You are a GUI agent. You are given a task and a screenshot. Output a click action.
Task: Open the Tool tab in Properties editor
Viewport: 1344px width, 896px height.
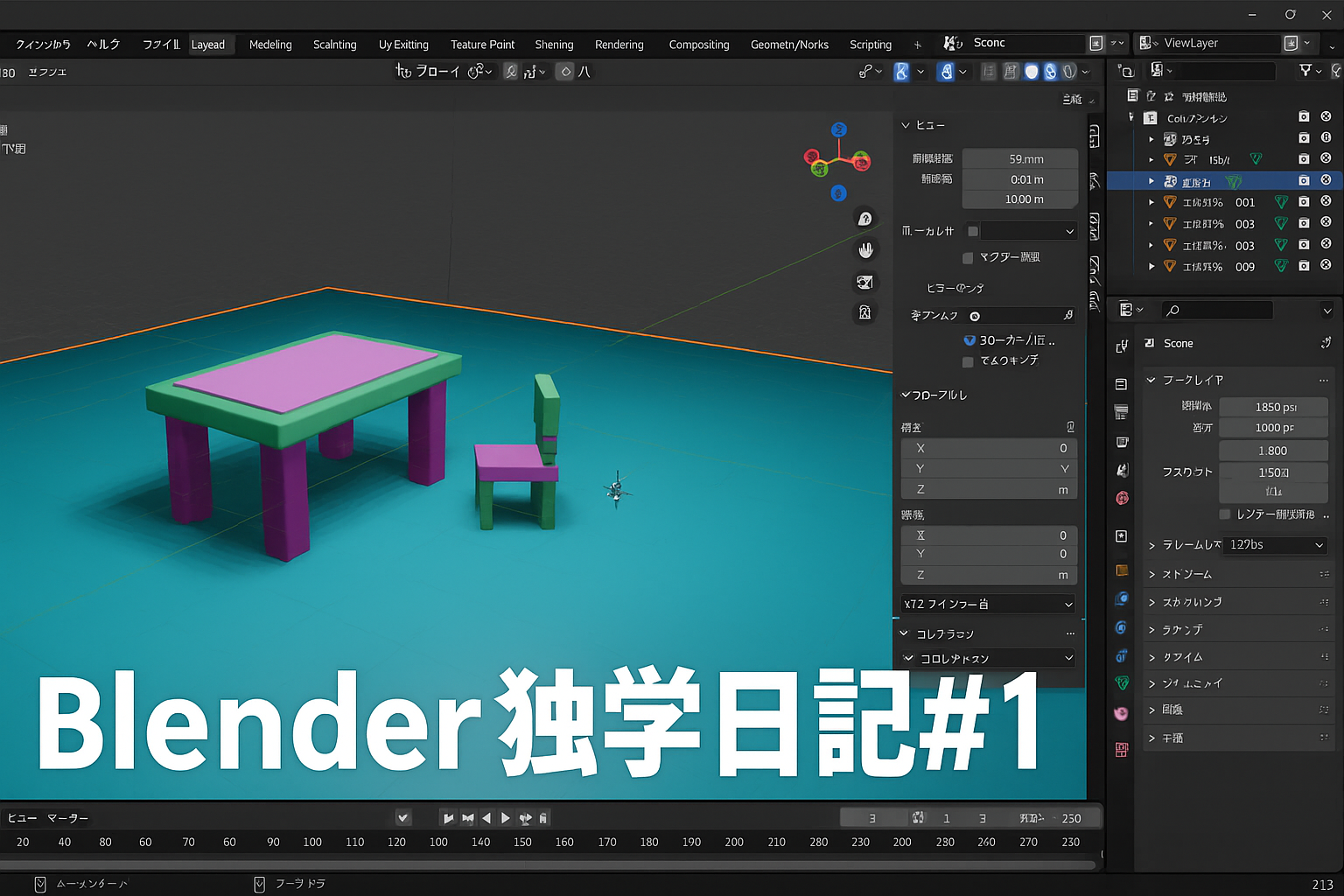tap(1122, 346)
